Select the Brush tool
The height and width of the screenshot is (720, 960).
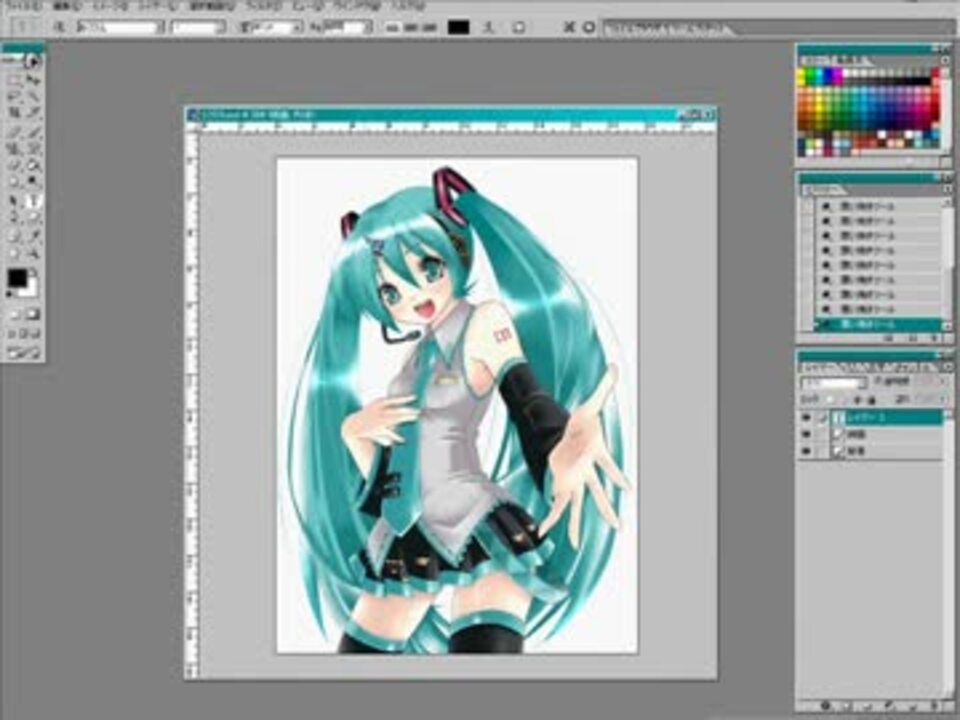[x=33, y=132]
